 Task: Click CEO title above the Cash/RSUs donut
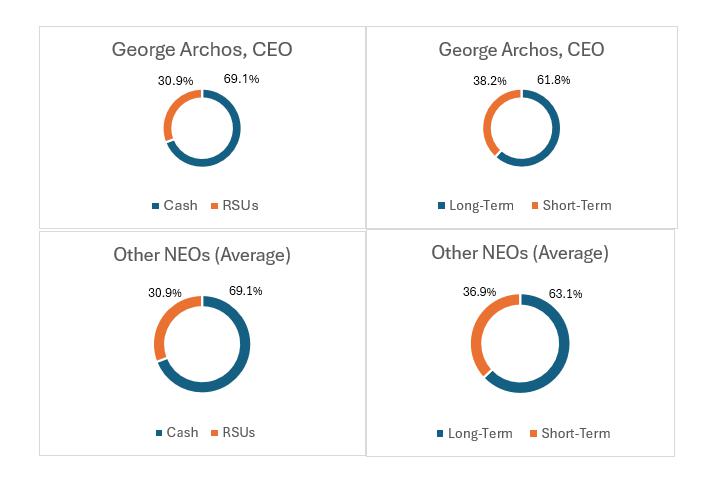click(x=201, y=49)
